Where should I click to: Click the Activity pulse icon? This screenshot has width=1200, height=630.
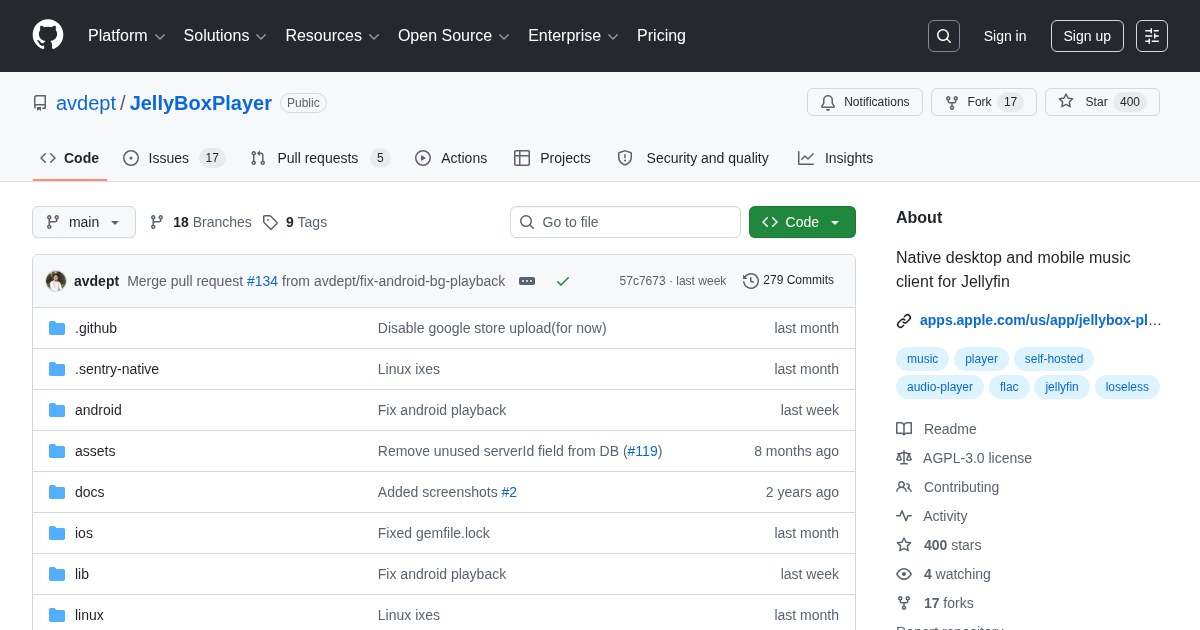coord(904,516)
